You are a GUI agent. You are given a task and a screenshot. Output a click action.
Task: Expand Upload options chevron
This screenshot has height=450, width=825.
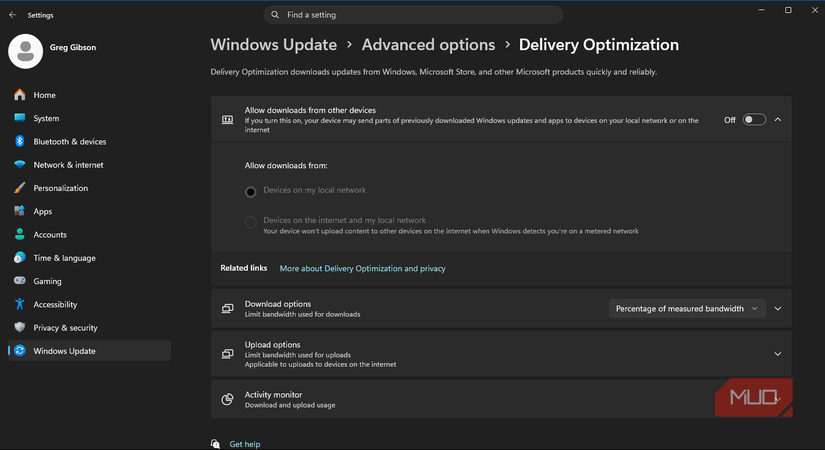tap(778, 354)
